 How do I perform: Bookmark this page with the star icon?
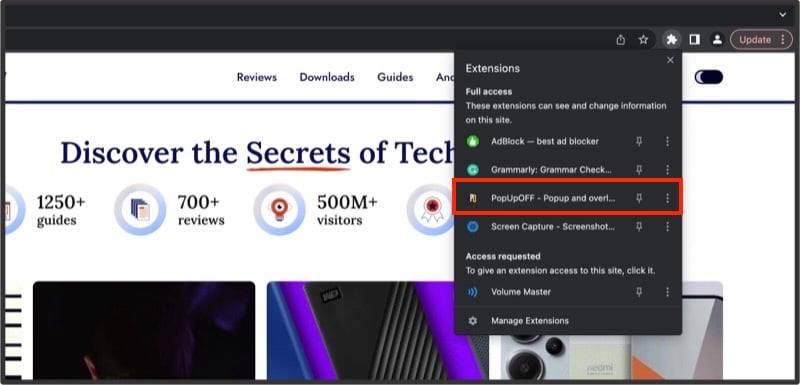point(643,39)
